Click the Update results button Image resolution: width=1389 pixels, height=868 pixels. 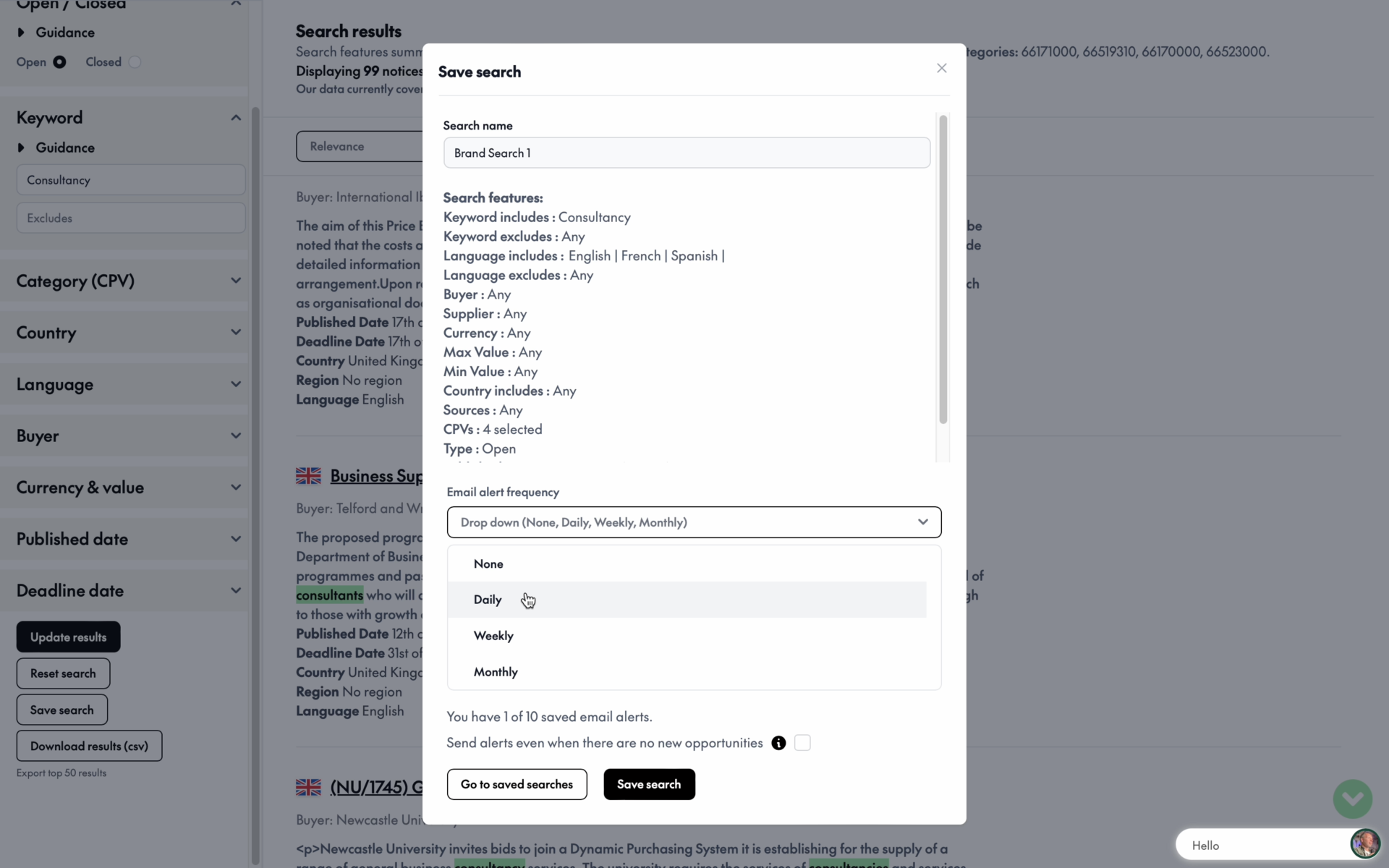tap(67, 637)
